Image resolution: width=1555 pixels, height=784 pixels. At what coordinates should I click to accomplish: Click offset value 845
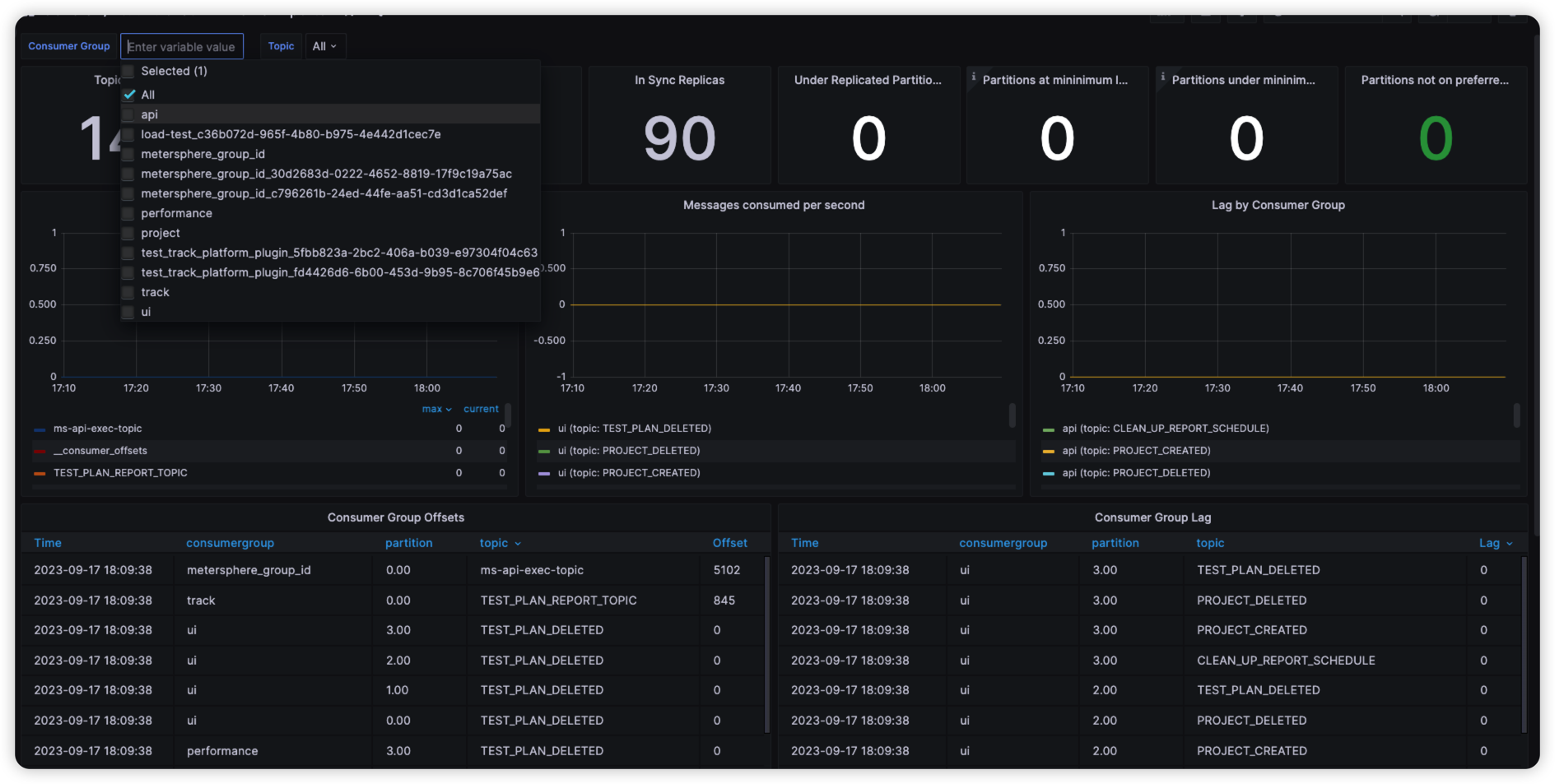click(x=724, y=601)
